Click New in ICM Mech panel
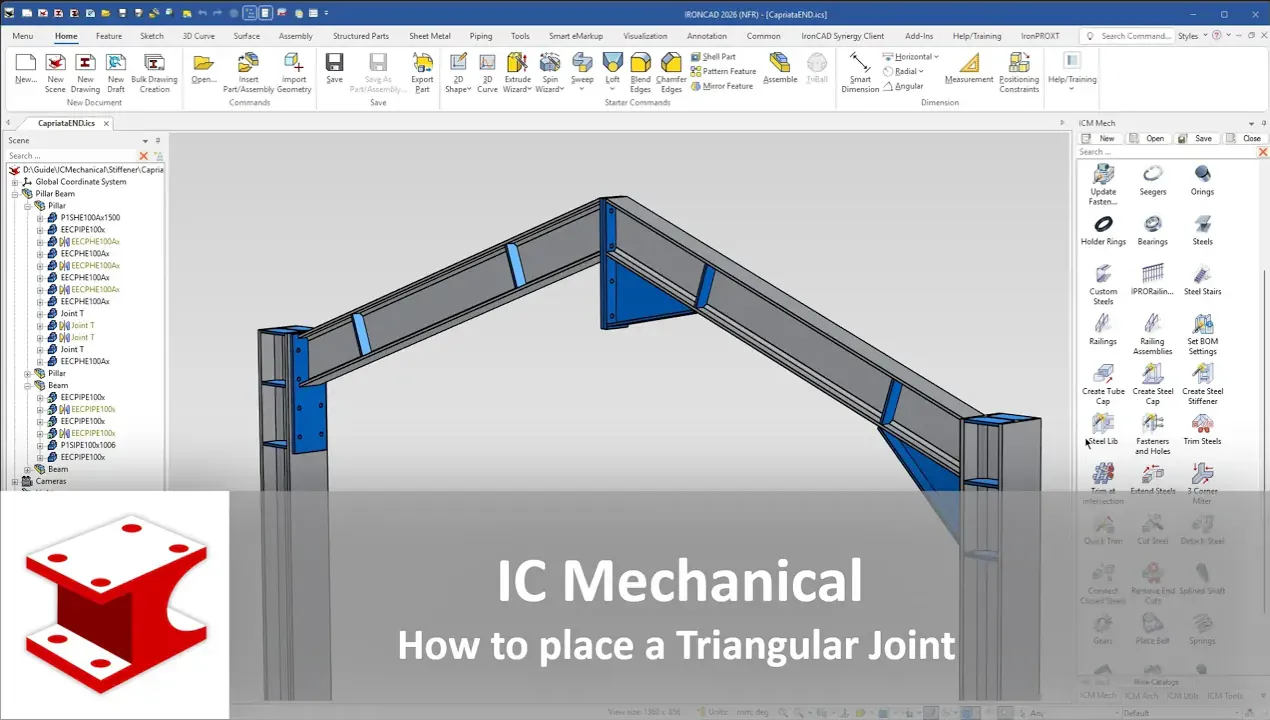 tap(1099, 139)
